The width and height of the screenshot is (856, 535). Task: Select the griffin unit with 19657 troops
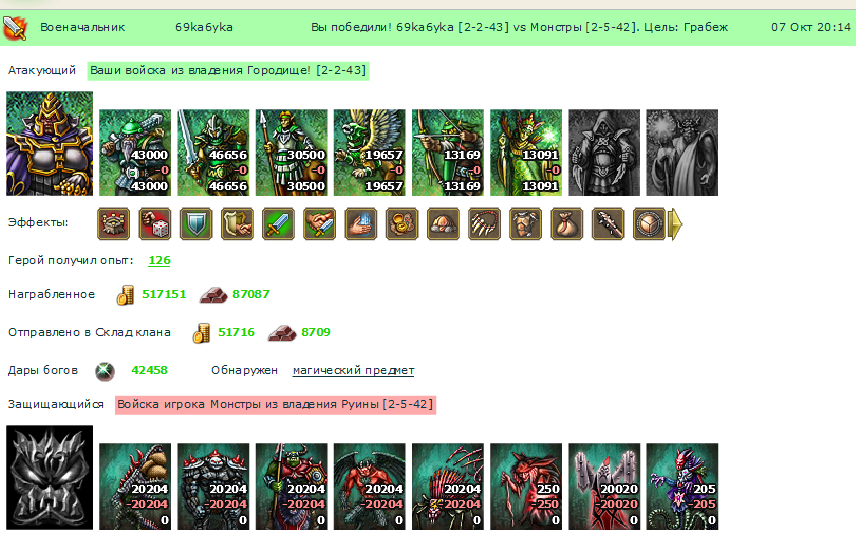370,152
